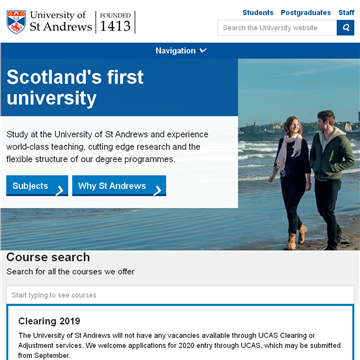This screenshot has width=360, height=360.
Task: Select the Why St Andrews button
Action: pos(119,186)
